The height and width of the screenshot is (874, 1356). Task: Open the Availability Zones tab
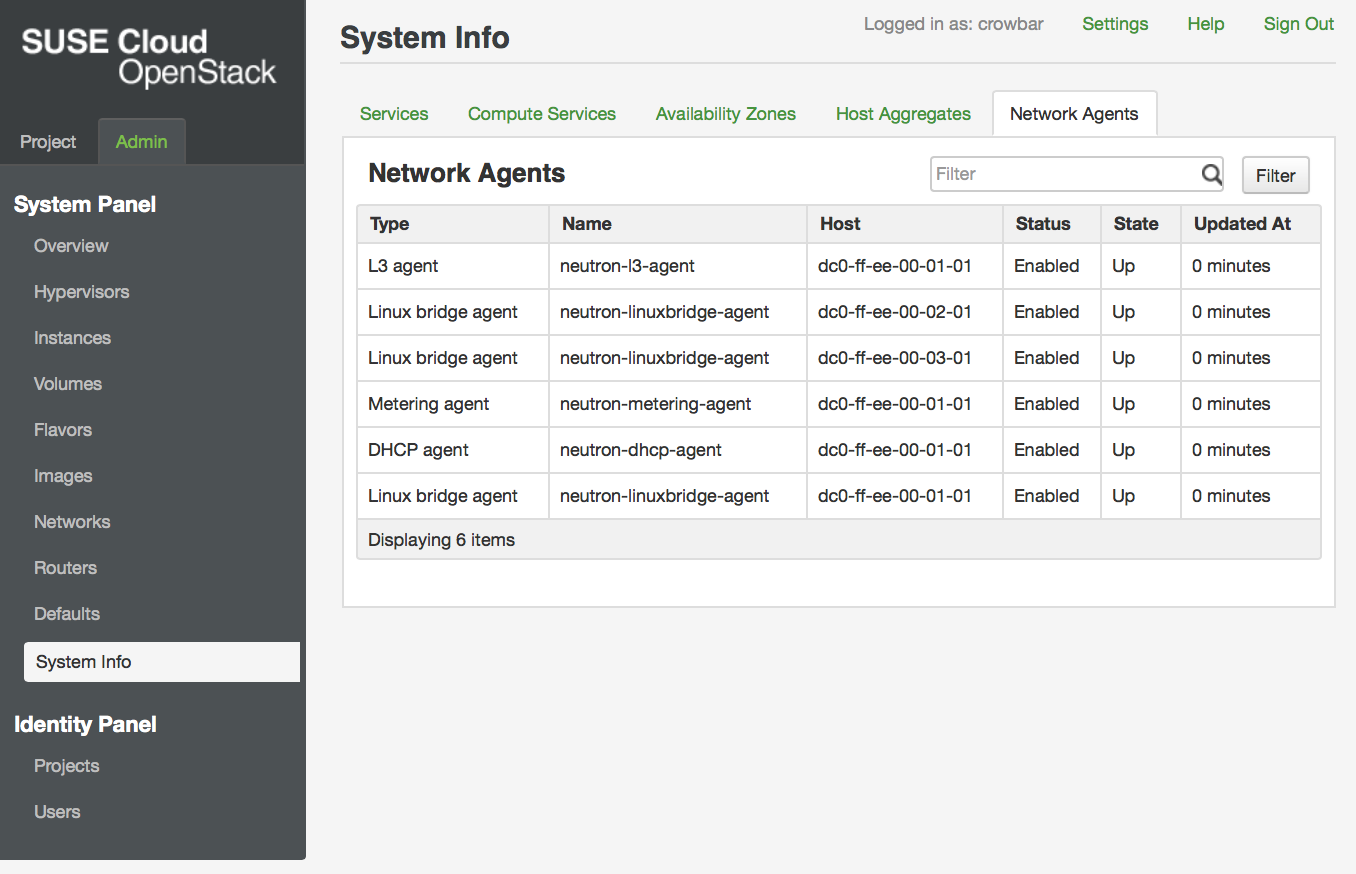(x=726, y=114)
